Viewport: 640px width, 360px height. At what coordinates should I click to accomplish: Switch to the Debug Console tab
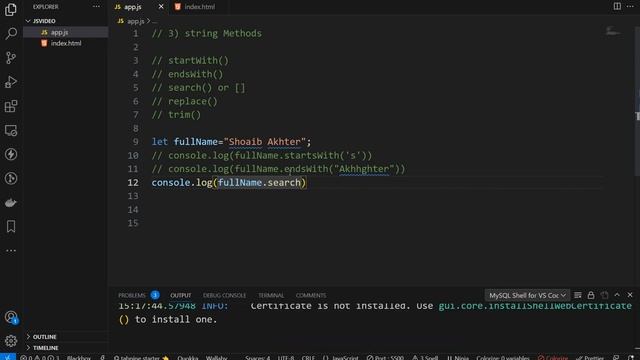pyautogui.click(x=224, y=295)
